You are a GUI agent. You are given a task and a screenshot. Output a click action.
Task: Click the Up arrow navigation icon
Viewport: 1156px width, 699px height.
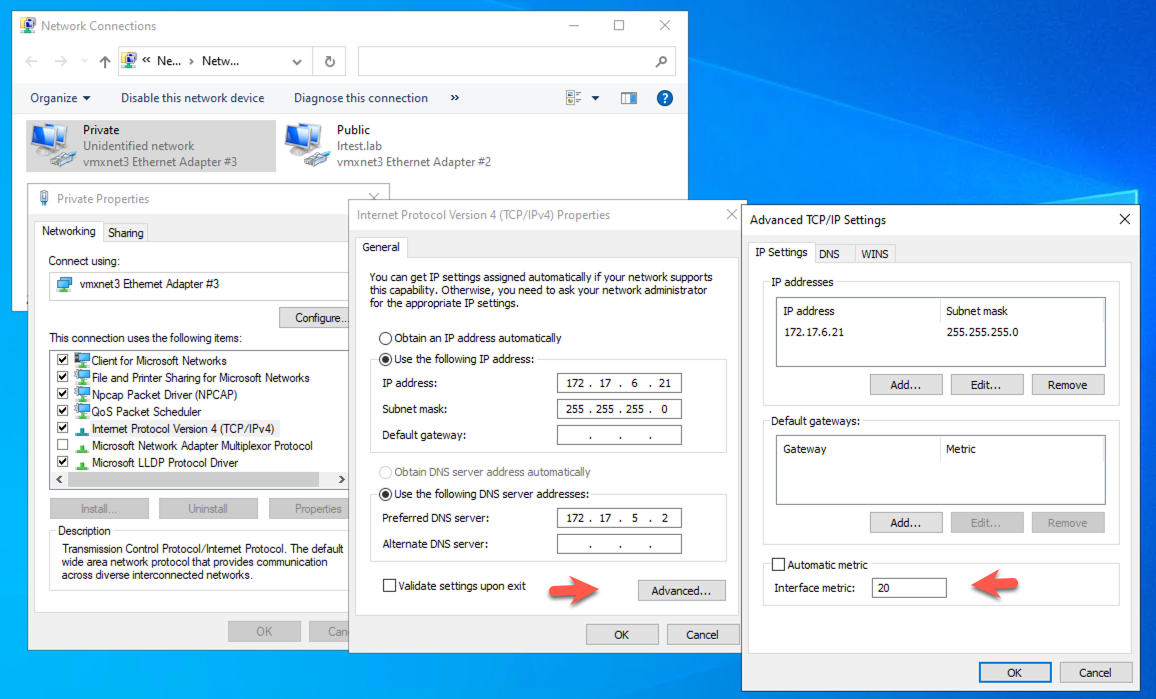tap(105, 61)
